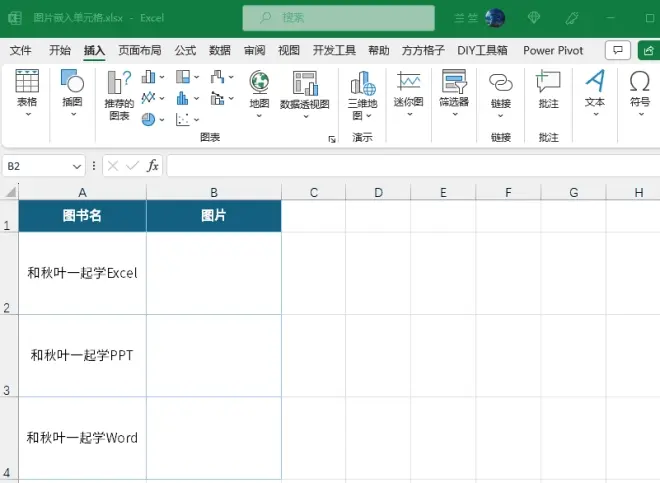Insert a combo chart

(217, 98)
